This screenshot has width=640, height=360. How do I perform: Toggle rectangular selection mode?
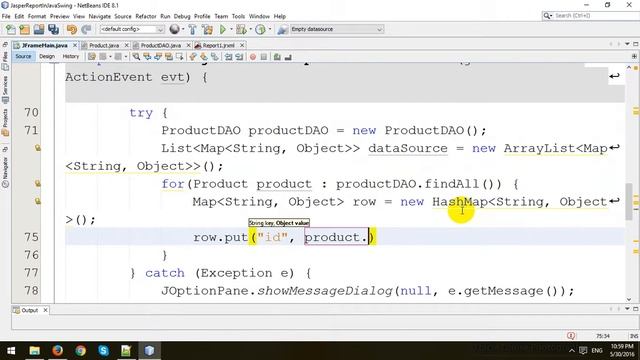(x=179, y=57)
